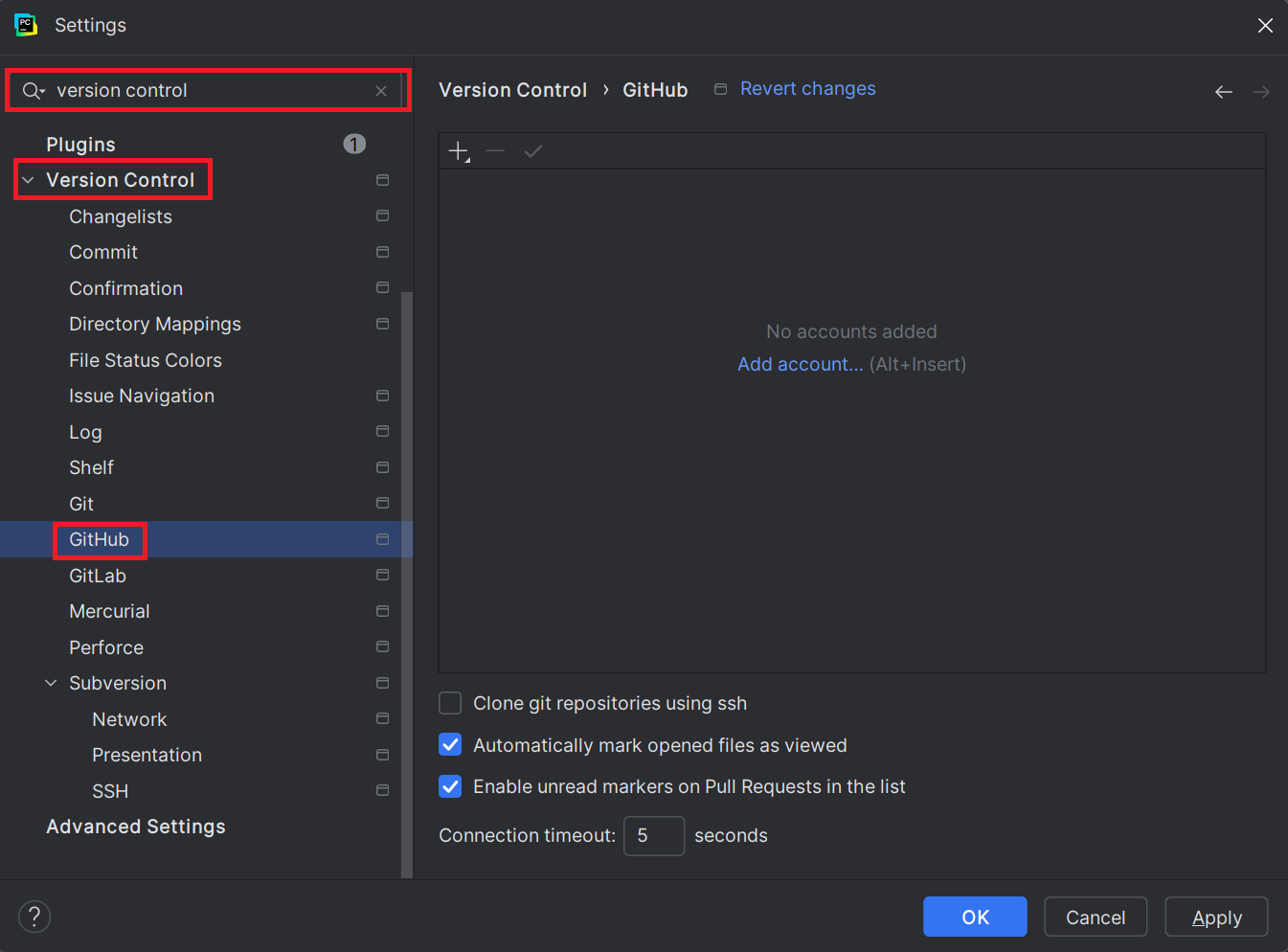The width and height of the screenshot is (1288, 952).
Task: Collapse the Version Control section
Action: pyautogui.click(x=28, y=179)
